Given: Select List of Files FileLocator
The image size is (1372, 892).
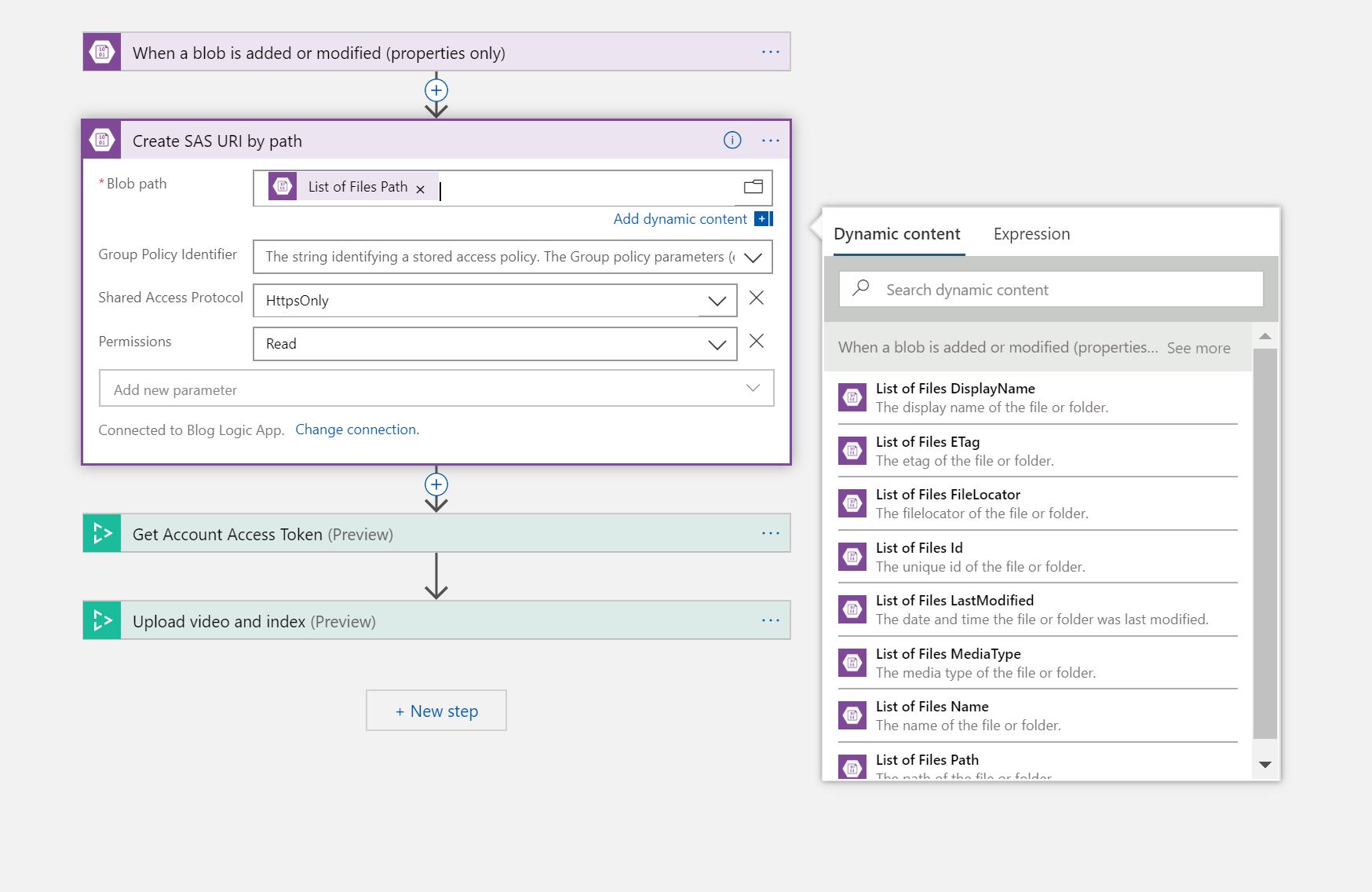Looking at the screenshot, I should coord(1038,503).
